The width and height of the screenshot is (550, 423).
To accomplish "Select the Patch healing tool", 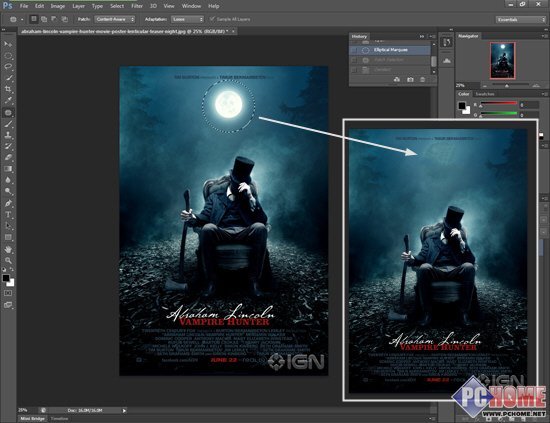I will click(x=8, y=113).
